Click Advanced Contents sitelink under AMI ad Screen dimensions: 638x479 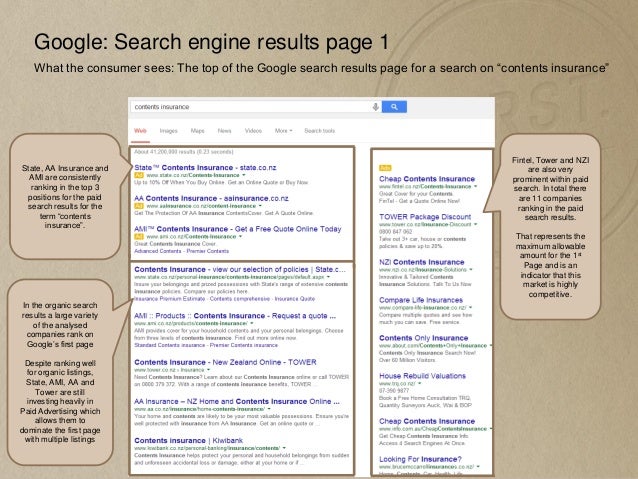(157, 251)
